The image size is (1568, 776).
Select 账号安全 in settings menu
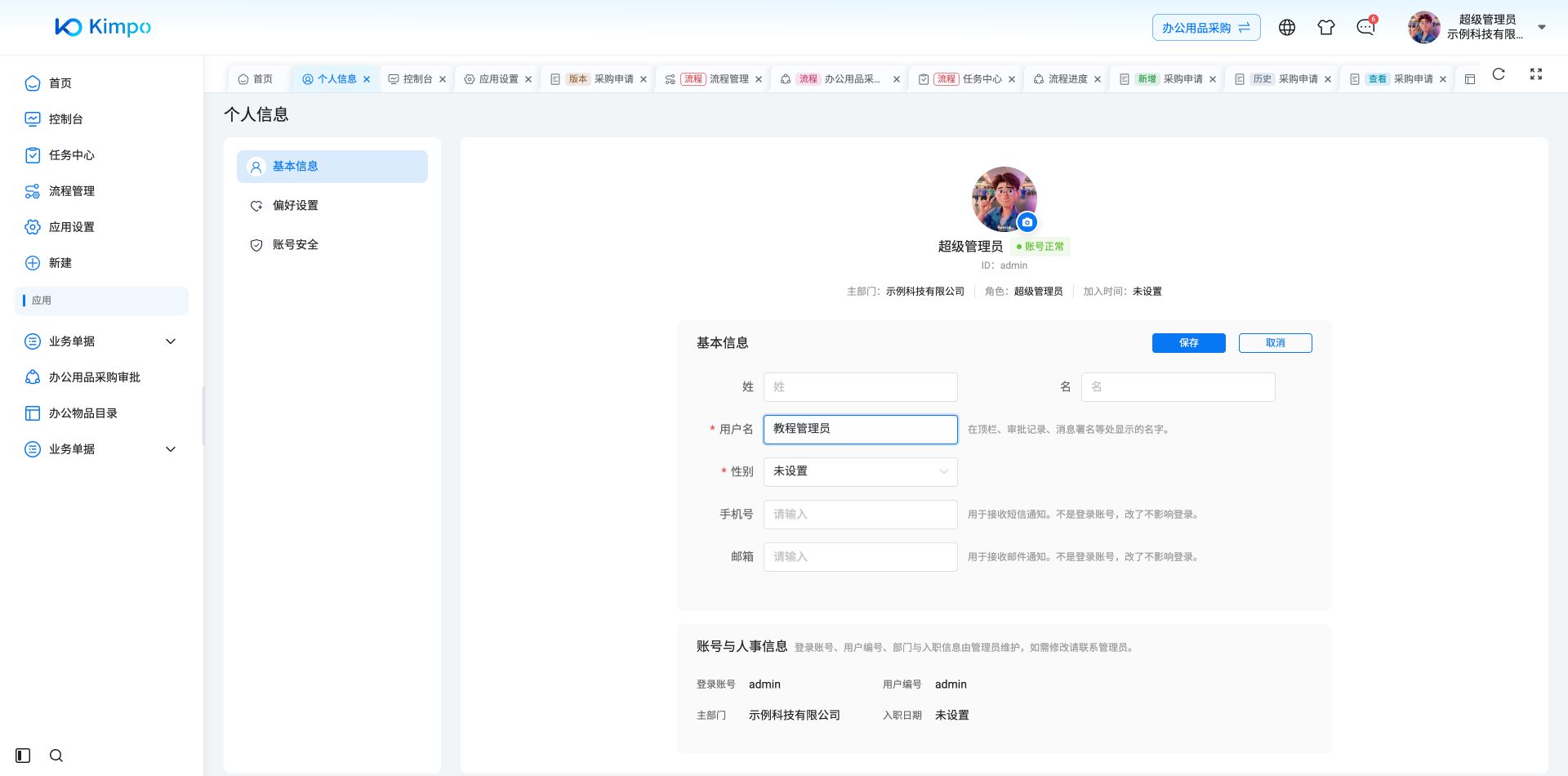332,245
